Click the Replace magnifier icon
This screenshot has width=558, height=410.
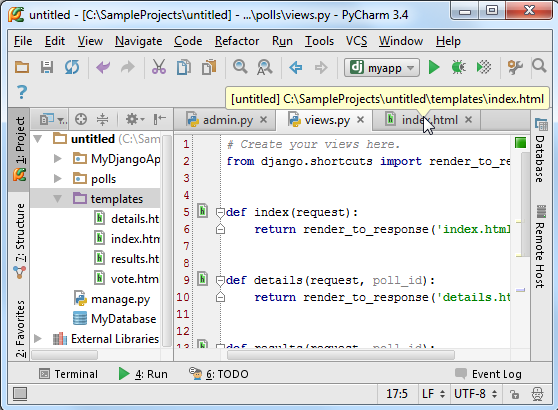pyautogui.click(x=264, y=67)
